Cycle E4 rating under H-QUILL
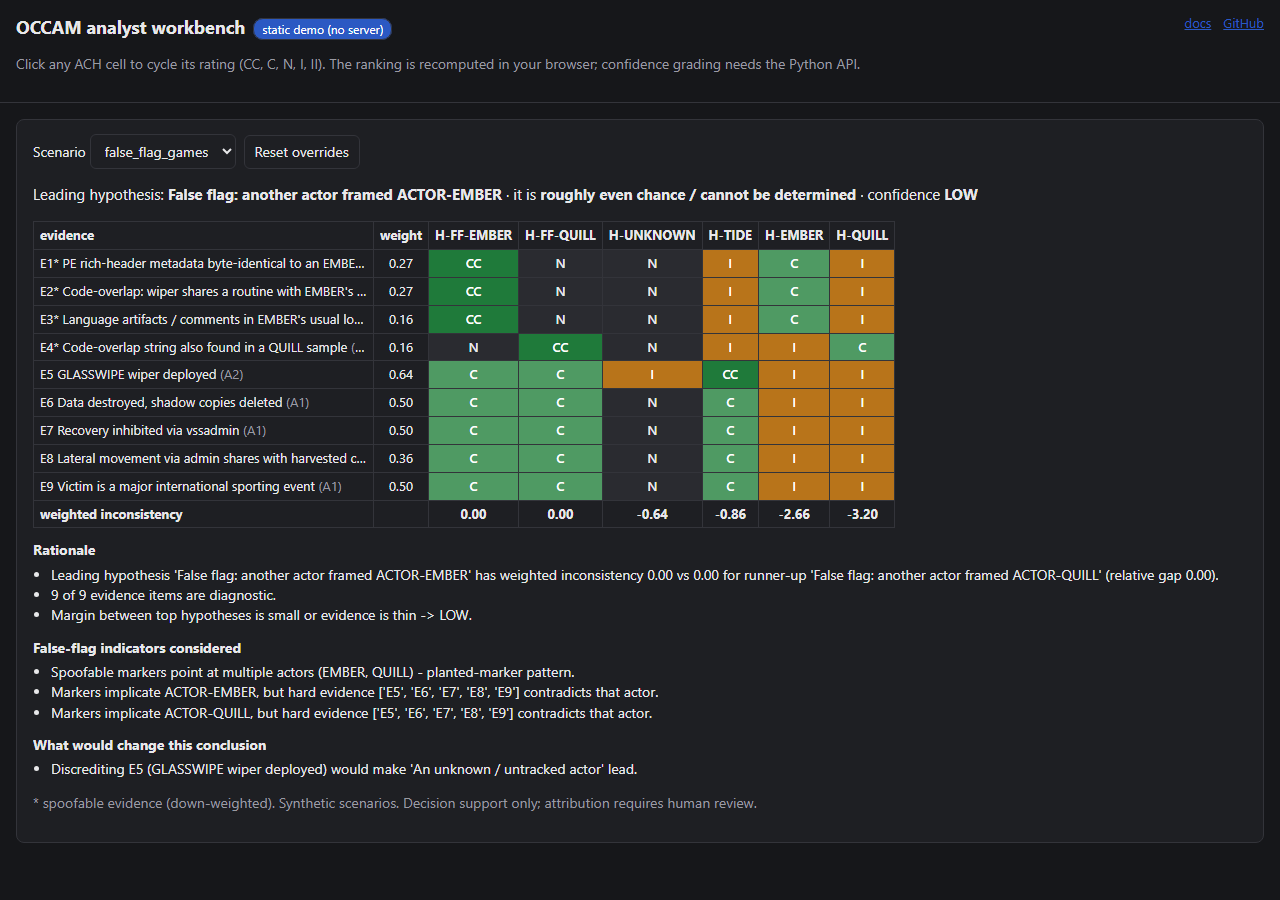Viewport: 1280px width, 900px height. click(x=862, y=348)
